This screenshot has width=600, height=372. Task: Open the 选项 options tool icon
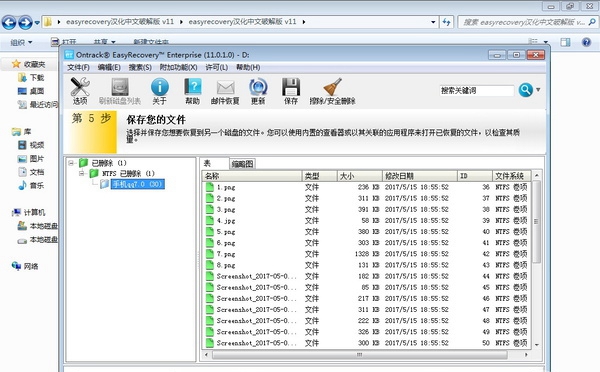[x=80, y=91]
